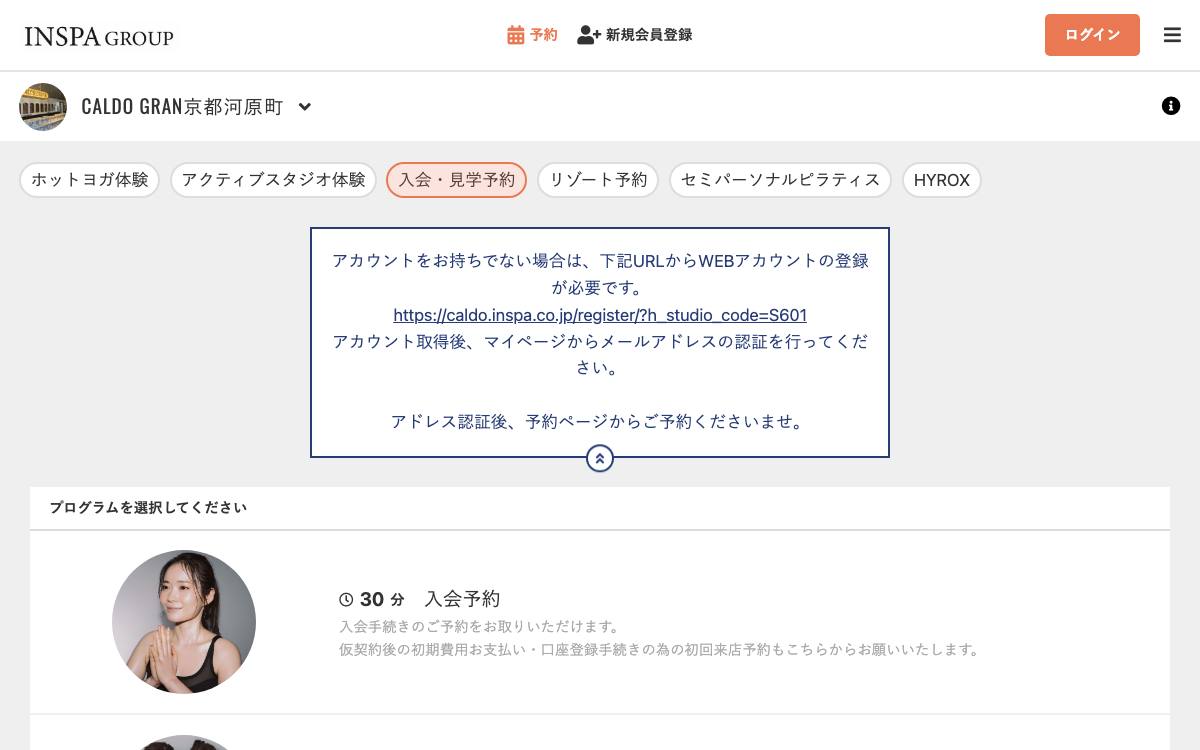Click the プログラムを選択してください heading
This screenshot has height=750, width=1200.
click(148, 508)
